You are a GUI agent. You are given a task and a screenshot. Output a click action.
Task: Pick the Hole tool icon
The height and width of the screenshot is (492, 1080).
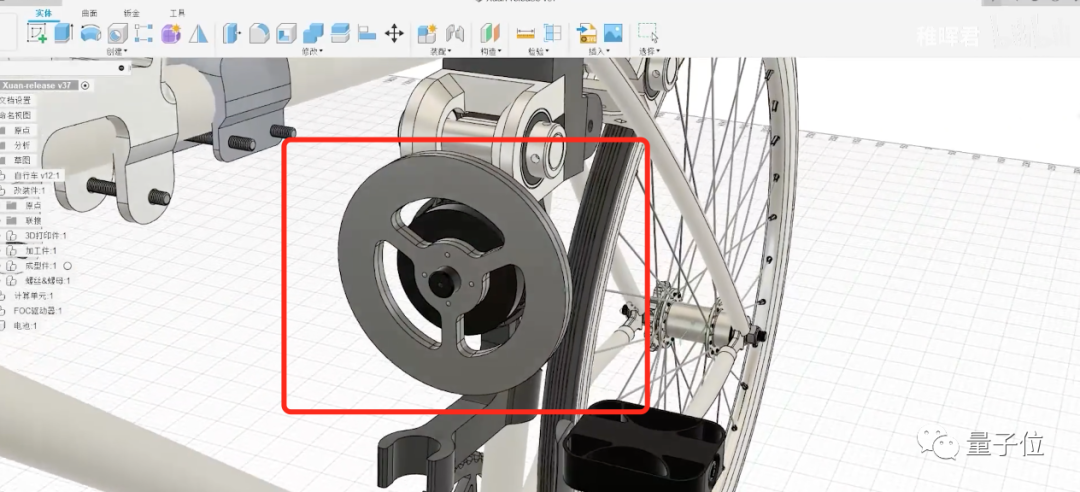118,33
